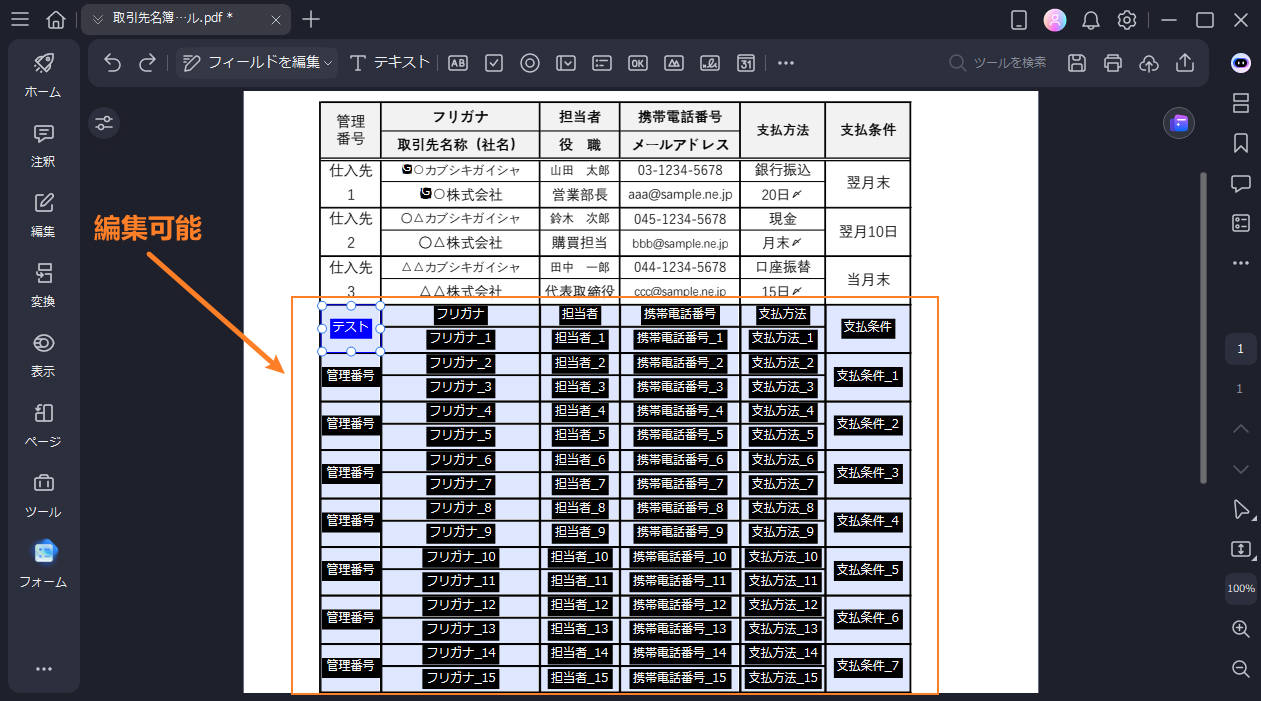Select the text field tool (AB icon)
The image size is (1261, 701).
click(457, 62)
